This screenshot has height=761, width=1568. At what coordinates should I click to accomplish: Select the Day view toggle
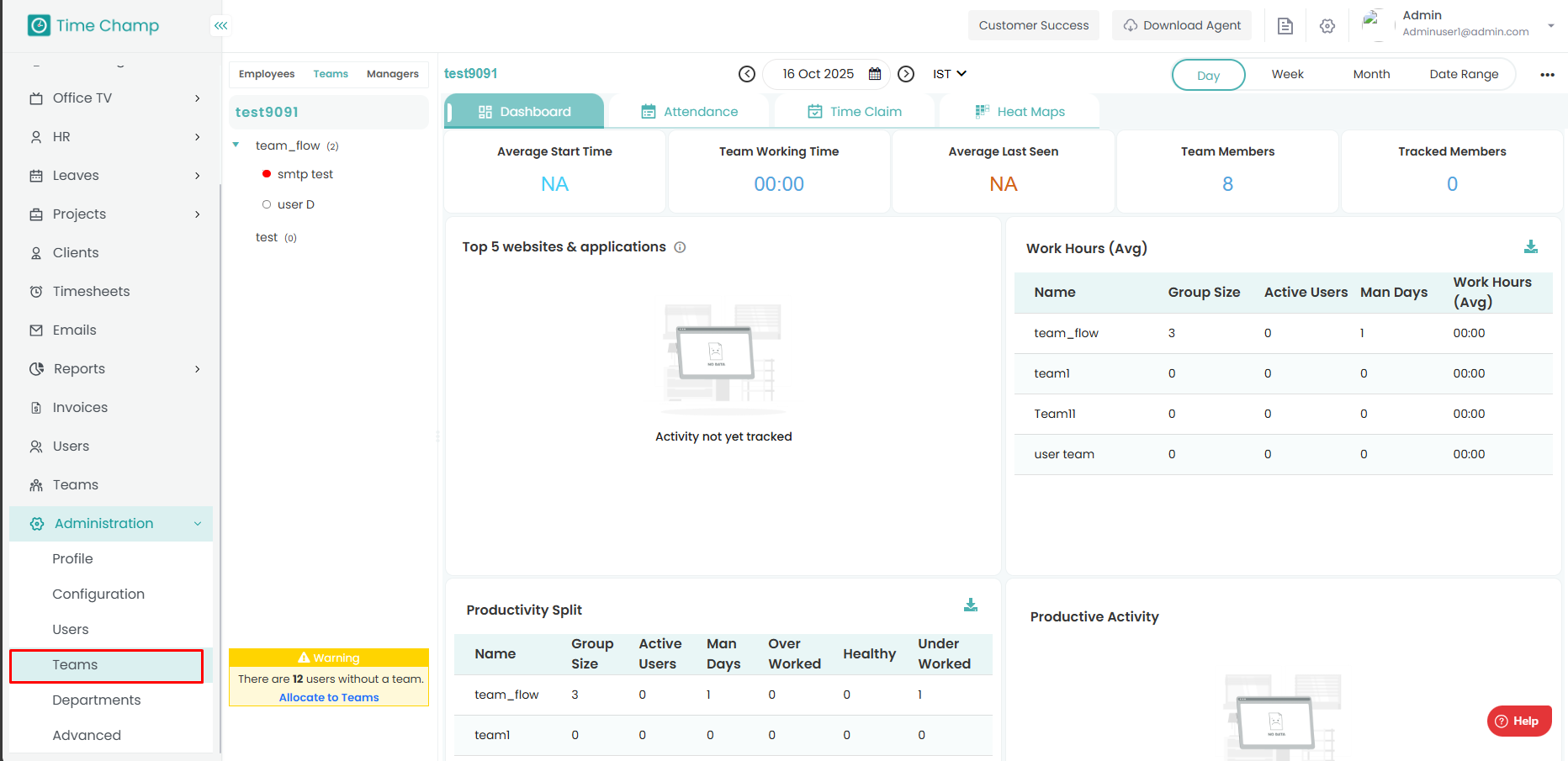pos(1208,75)
